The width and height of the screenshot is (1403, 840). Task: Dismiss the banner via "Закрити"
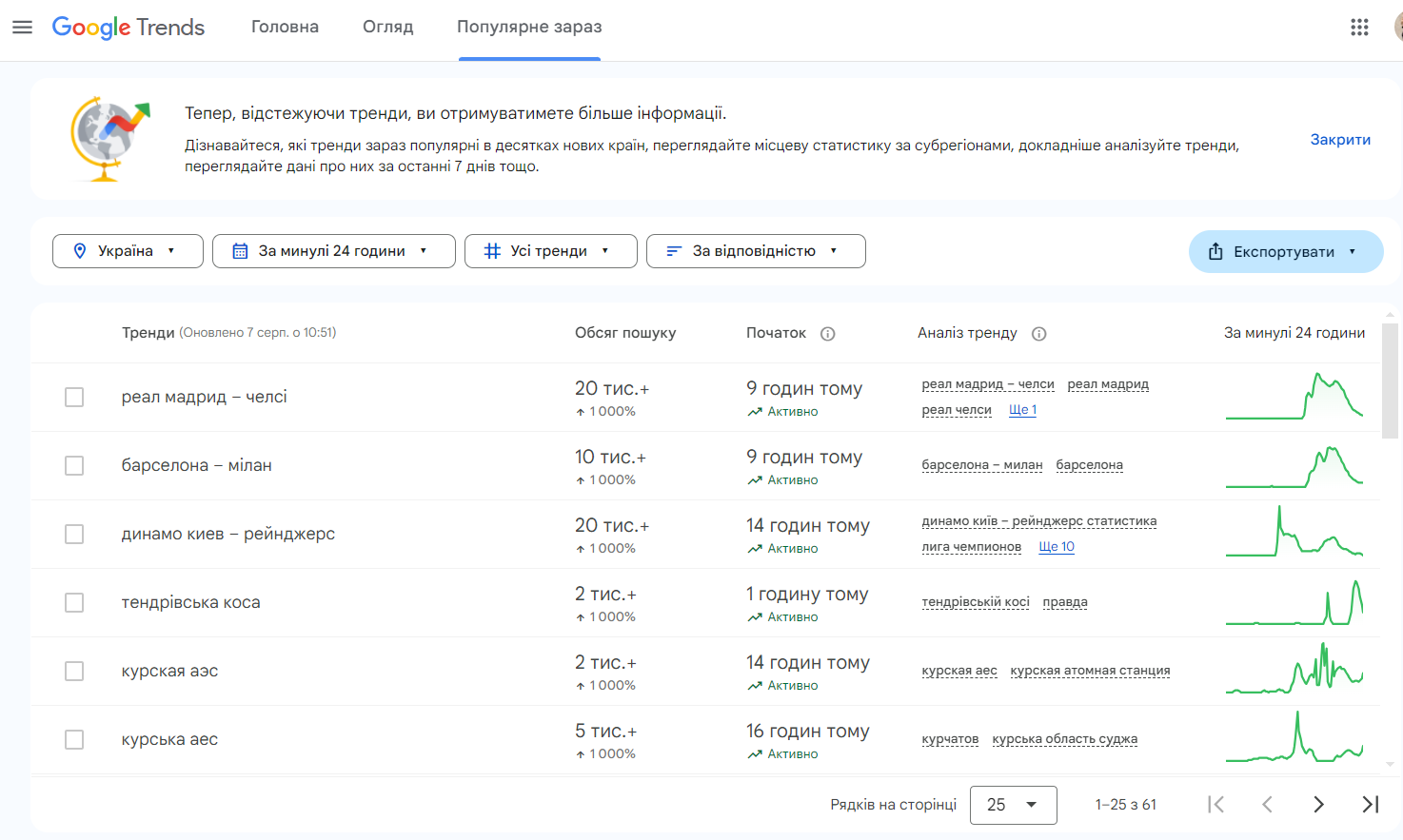click(x=1339, y=139)
